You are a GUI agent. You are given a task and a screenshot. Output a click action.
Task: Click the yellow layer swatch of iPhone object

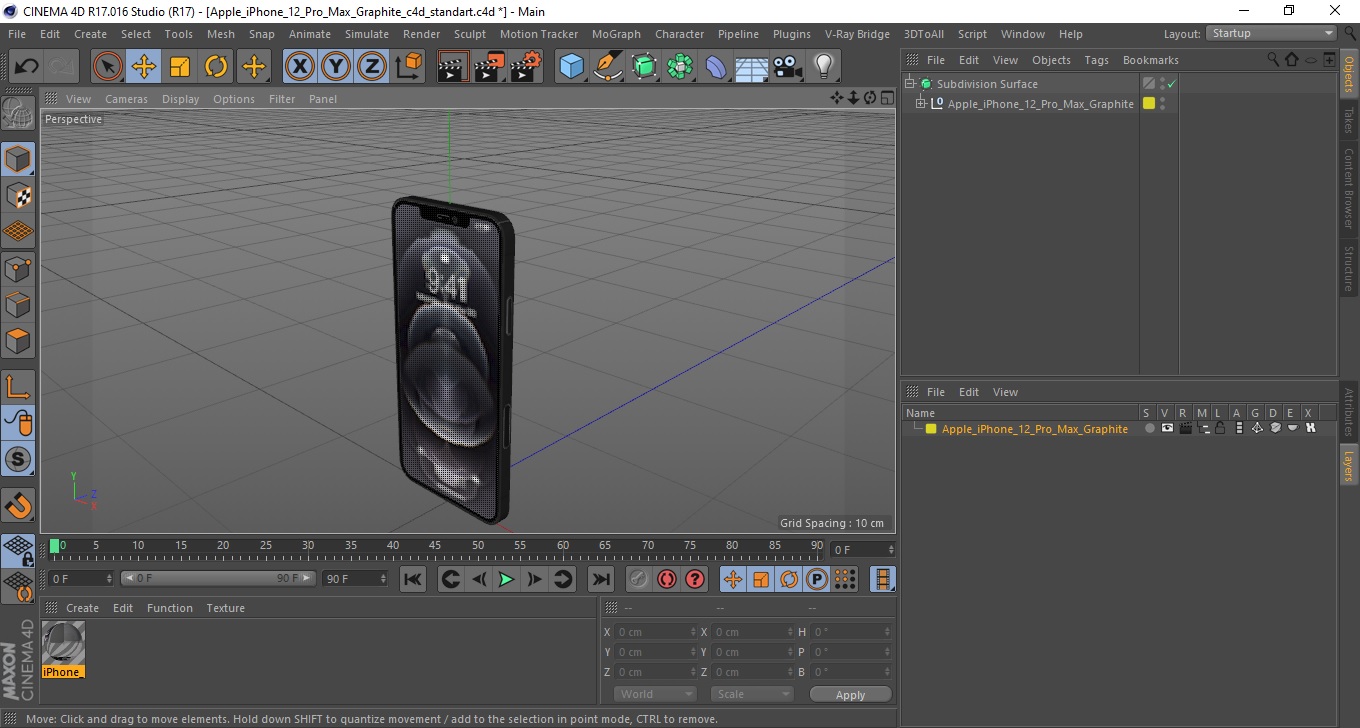(x=1149, y=103)
